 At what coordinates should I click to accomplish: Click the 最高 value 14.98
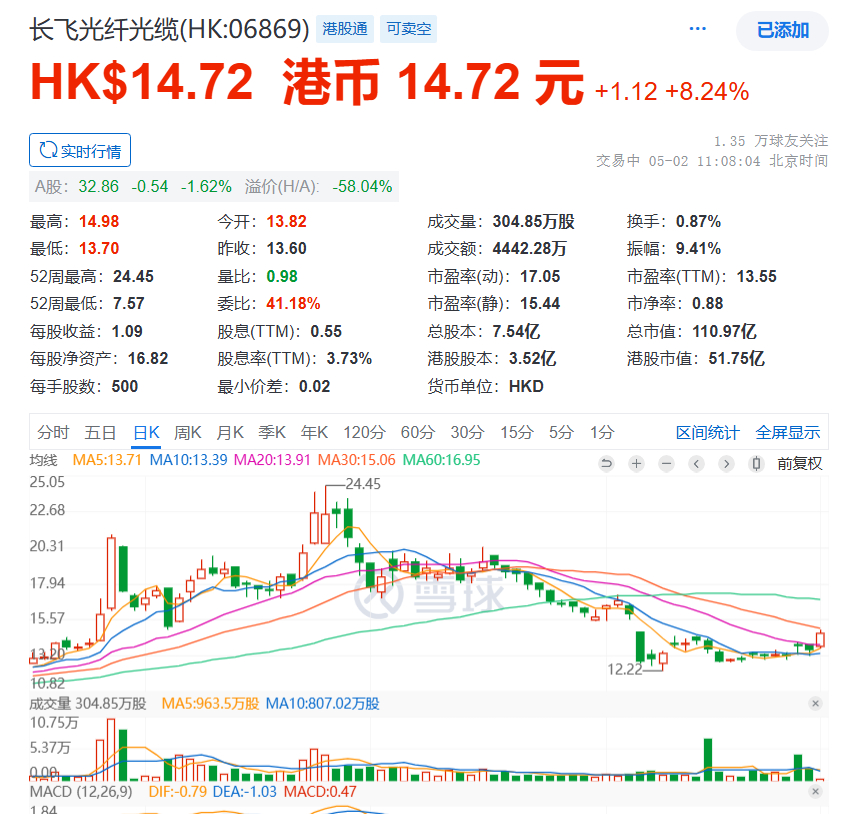[x=99, y=222]
